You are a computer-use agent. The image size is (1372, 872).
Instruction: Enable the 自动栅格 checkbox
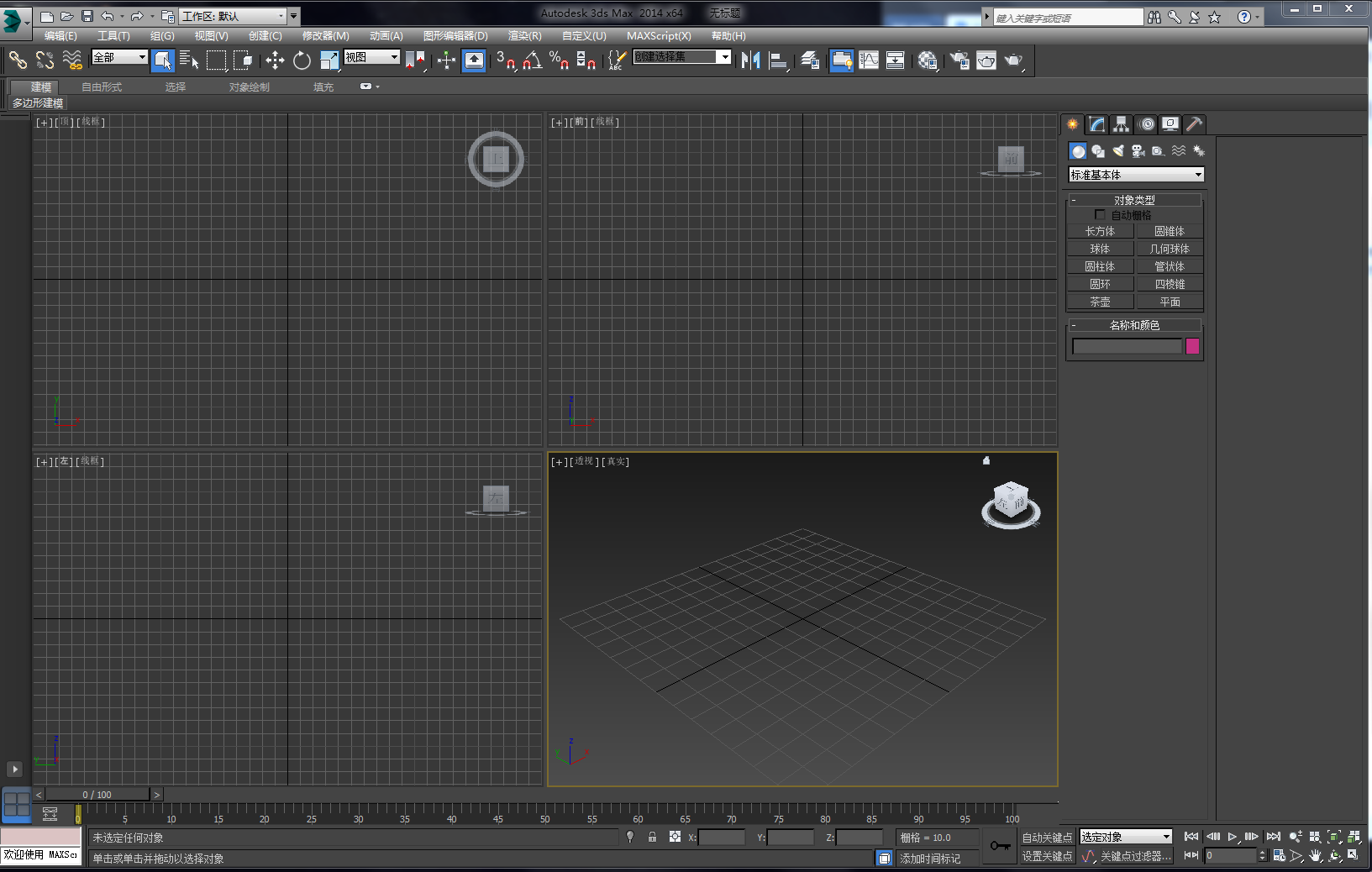[x=1100, y=215]
